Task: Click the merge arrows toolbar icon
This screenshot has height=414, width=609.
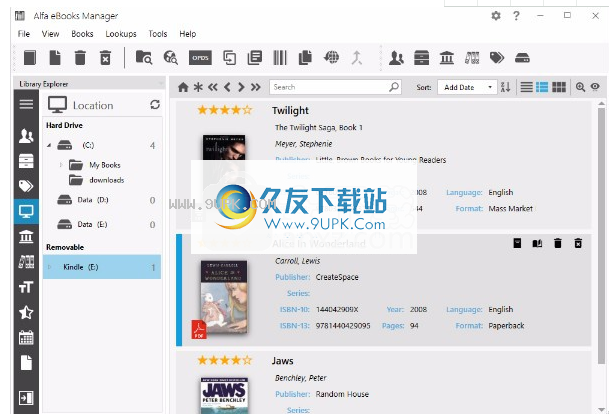Action: [x=357, y=58]
